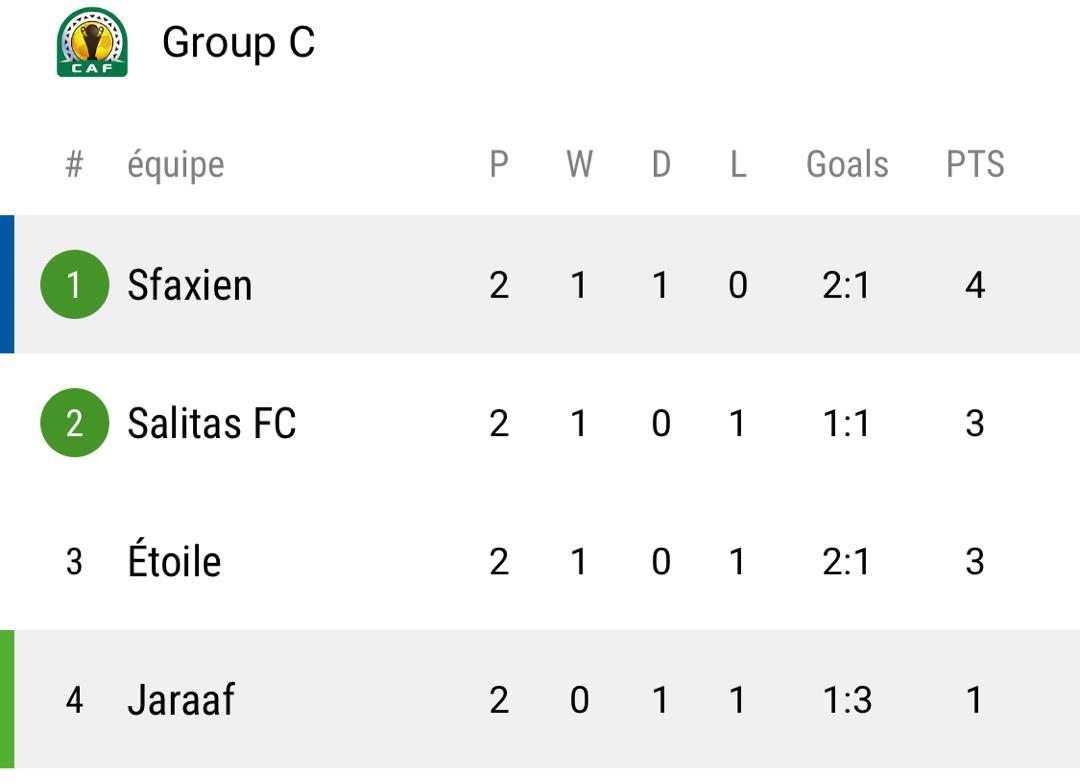Screen dimensions: 1080x784
Task: Click the CAF trophy logo icon
Action: (x=92, y=43)
